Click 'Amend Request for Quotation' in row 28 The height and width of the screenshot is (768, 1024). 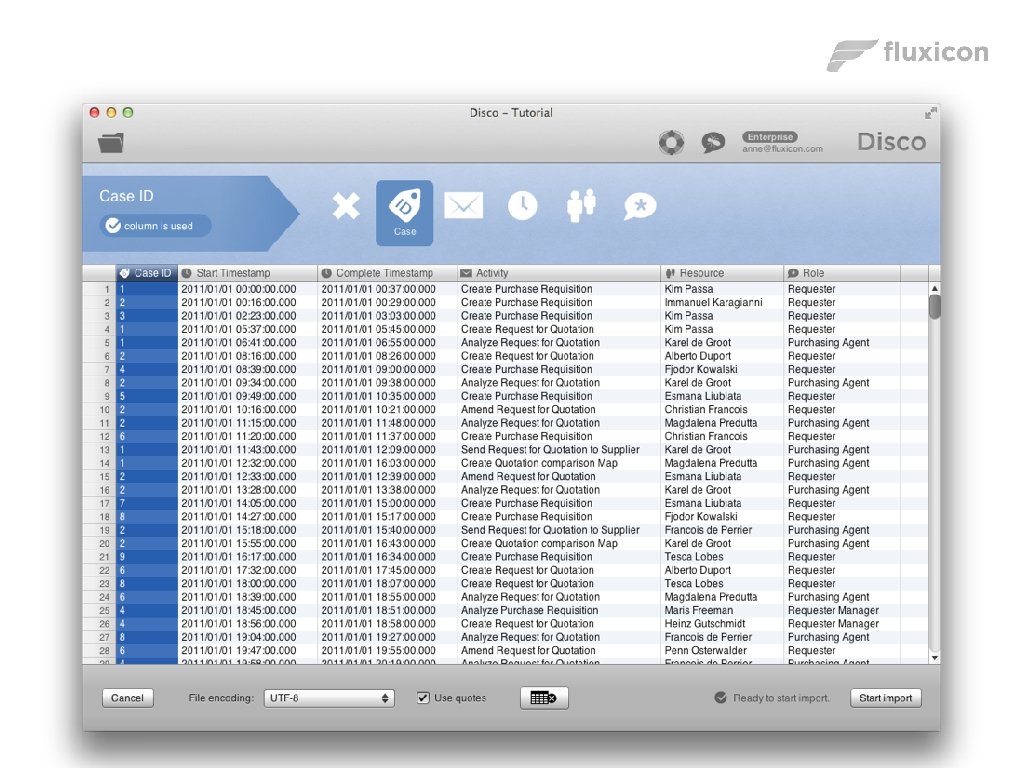(x=528, y=650)
